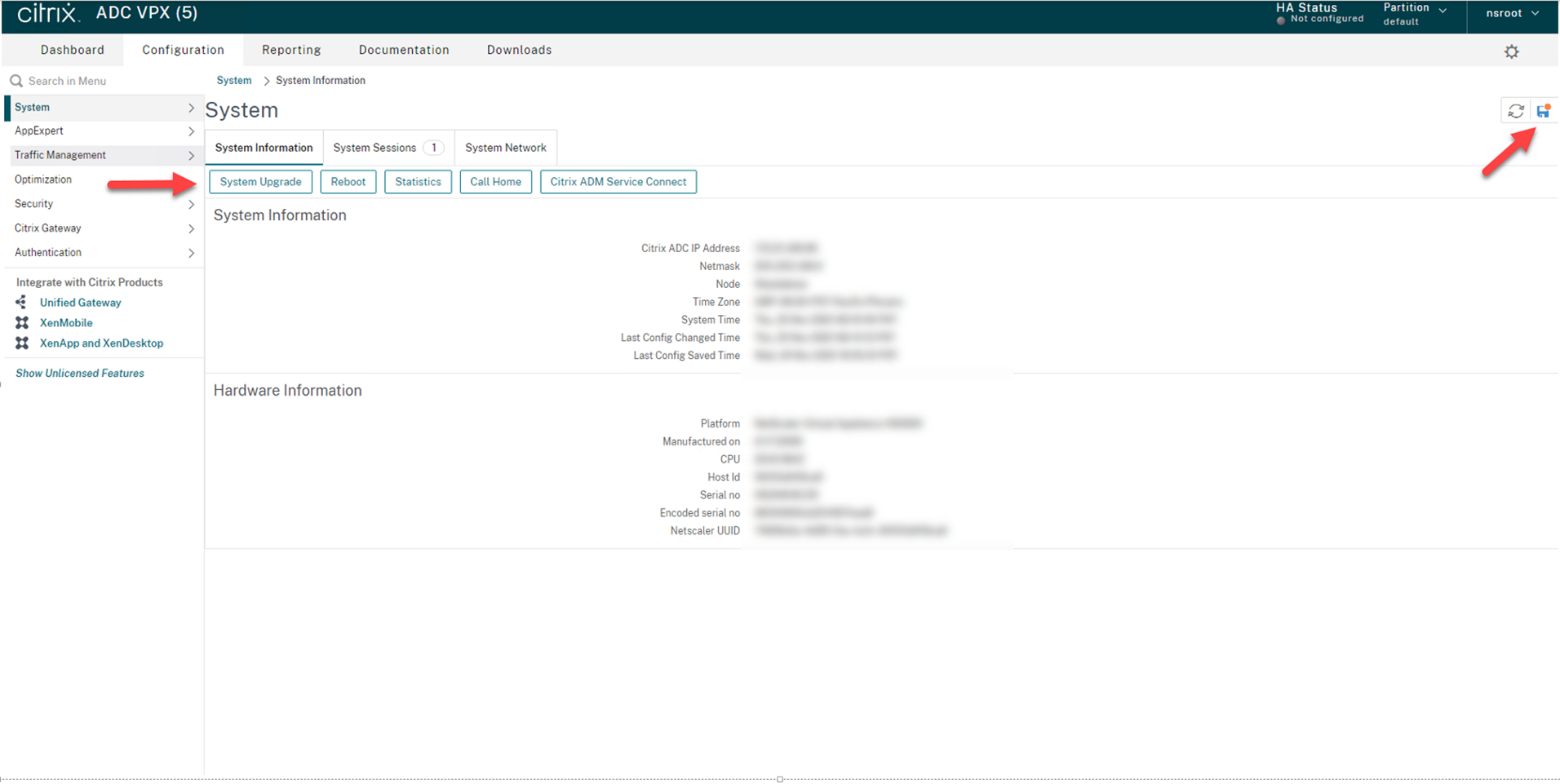
Task: Click the Host Id label
Action: (x=724, y=476)
